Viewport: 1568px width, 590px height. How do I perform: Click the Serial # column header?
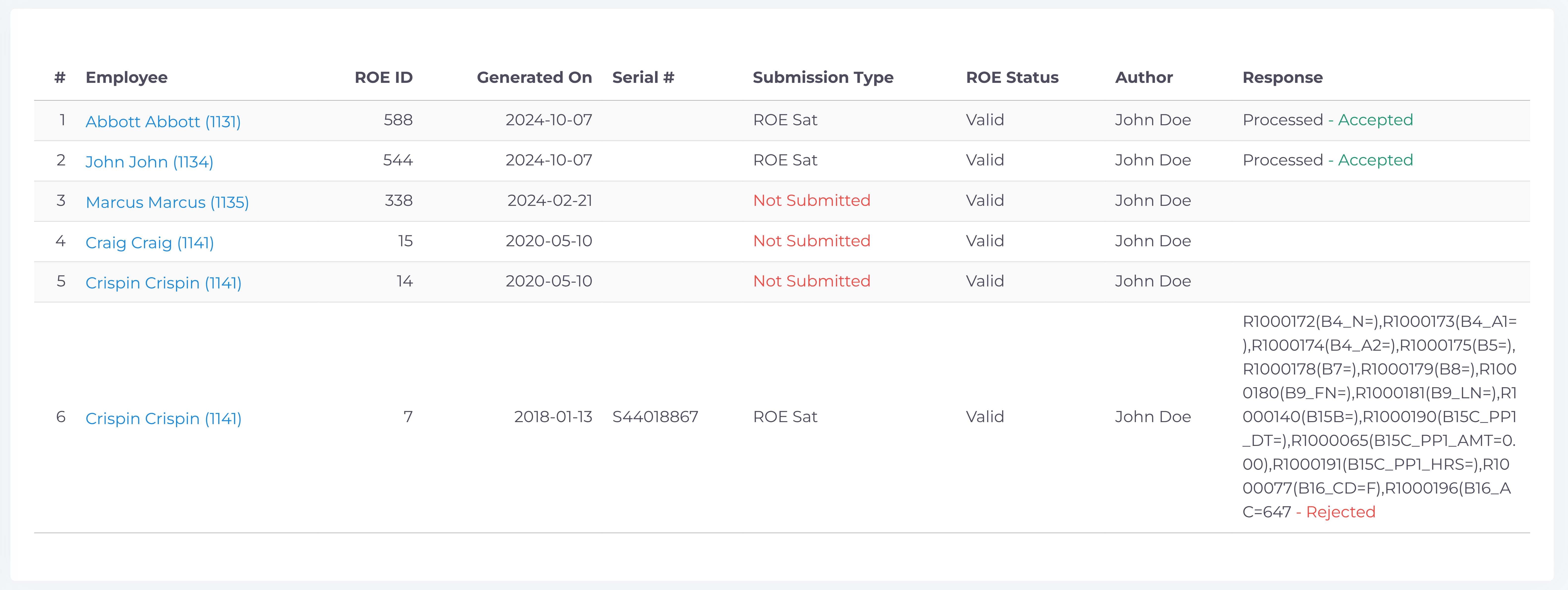coord(643,77)
